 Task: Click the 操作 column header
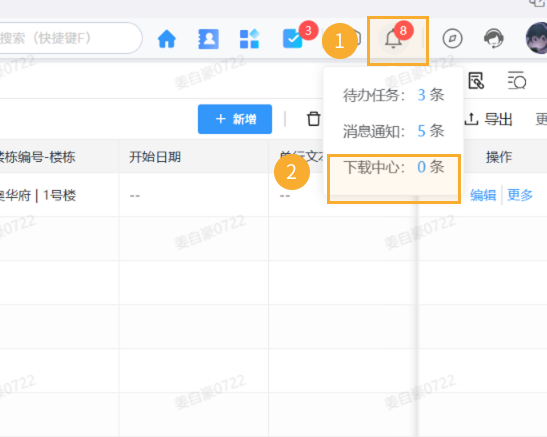pyautogui.click(x=499, y=157)
